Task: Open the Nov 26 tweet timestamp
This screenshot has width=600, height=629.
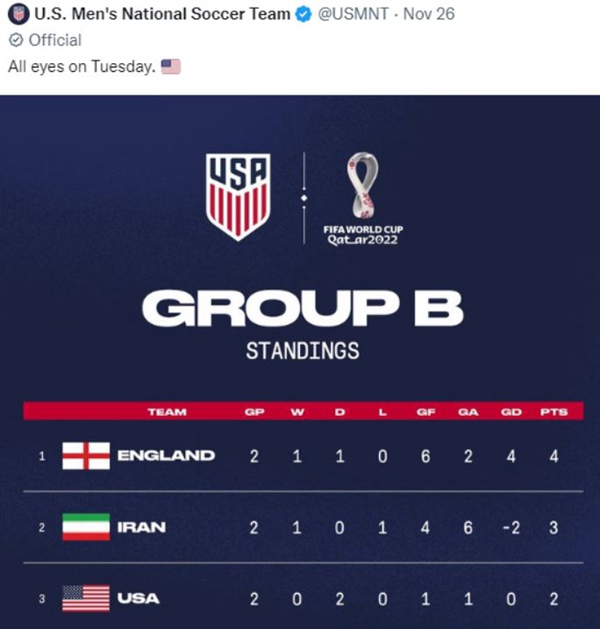Action: [x=430, y=16]
